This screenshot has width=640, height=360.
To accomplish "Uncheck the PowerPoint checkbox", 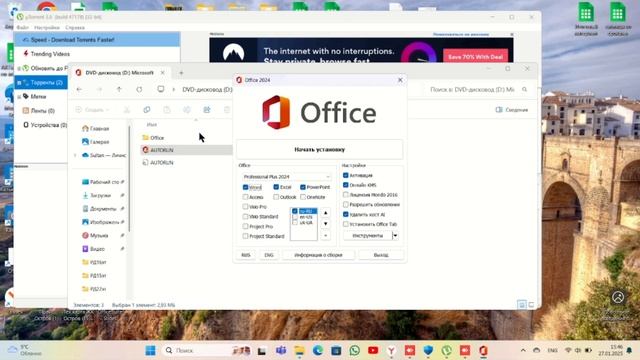I will click(x=303, y=187).
